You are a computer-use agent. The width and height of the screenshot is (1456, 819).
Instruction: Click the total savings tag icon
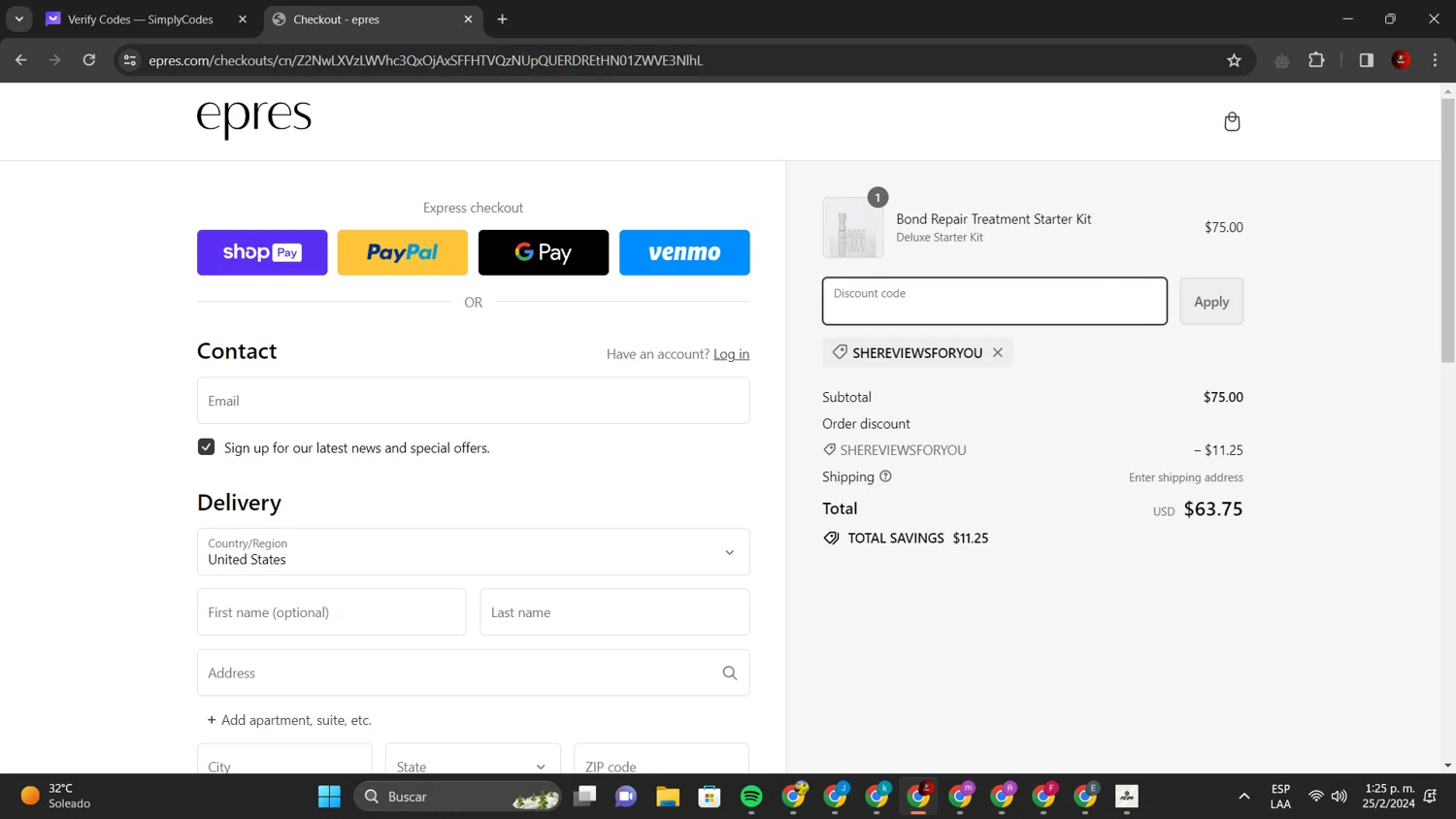(x=832, y=538)
